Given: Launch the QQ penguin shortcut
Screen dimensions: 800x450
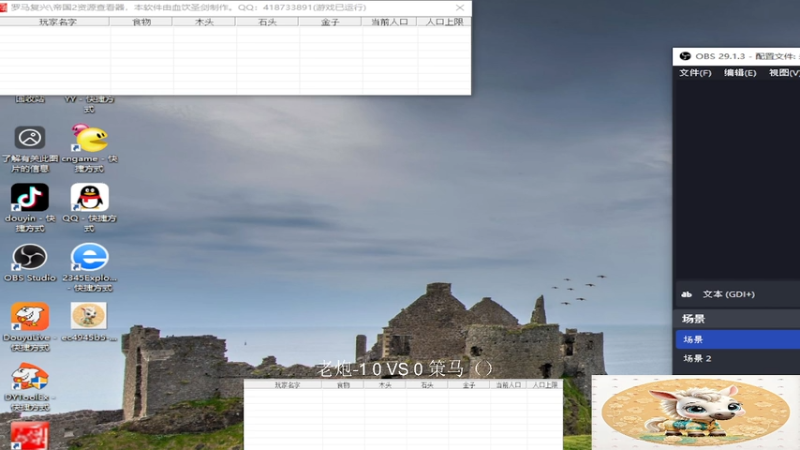Looking at the screenshot, I should click(89, 198).
